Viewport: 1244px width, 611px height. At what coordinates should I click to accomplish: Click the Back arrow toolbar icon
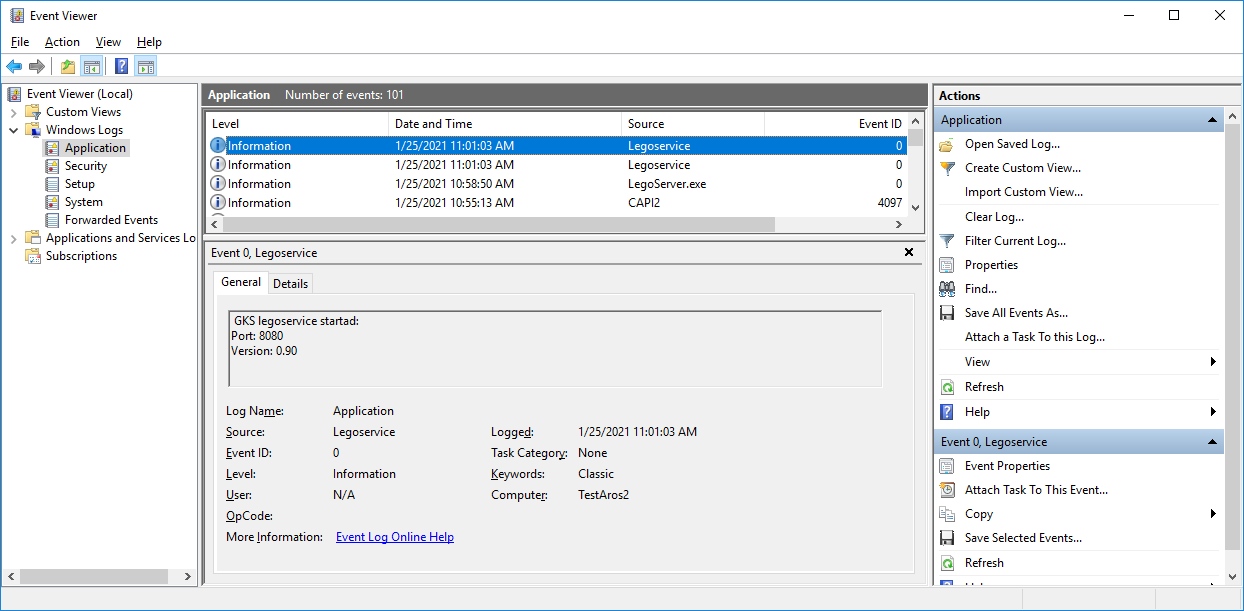click(x=14, y=67)
